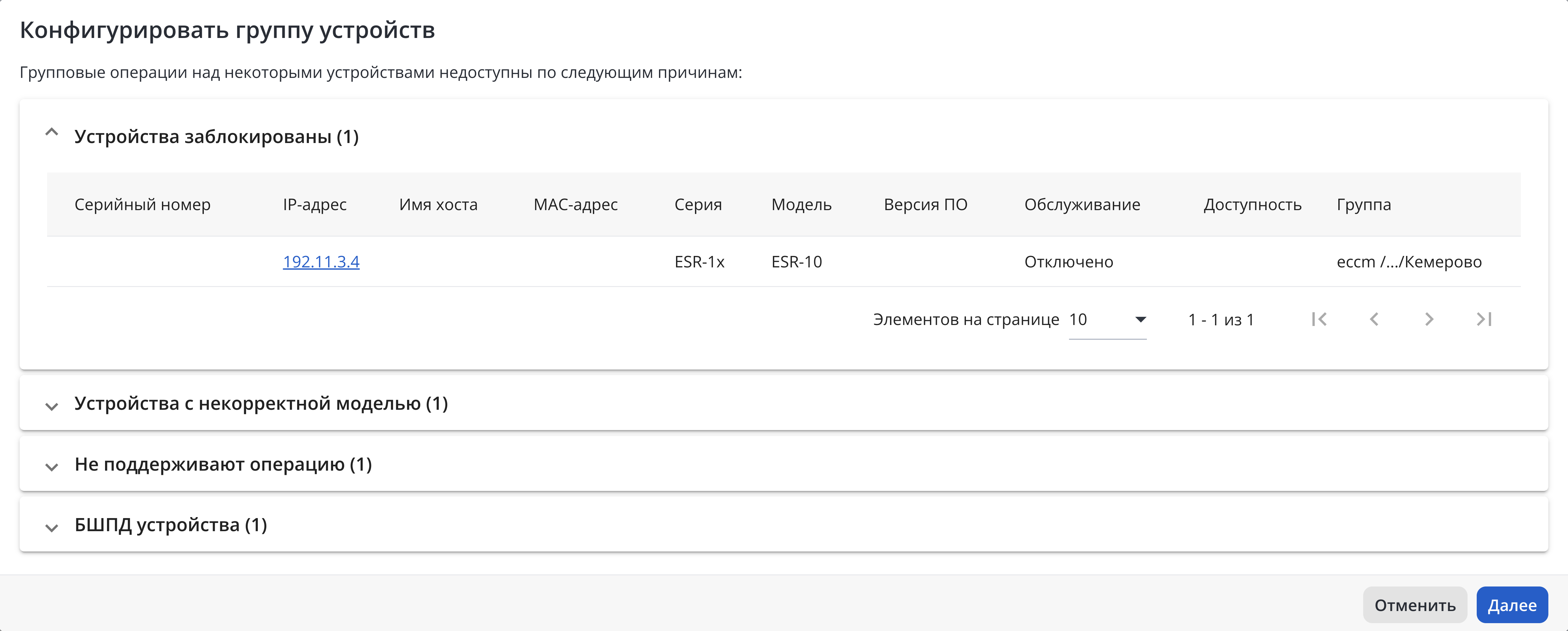Sort by 'Серийный номер' column header
Image resolution: width=1568 pixels, height=631 pixels.
click(142, 205)
